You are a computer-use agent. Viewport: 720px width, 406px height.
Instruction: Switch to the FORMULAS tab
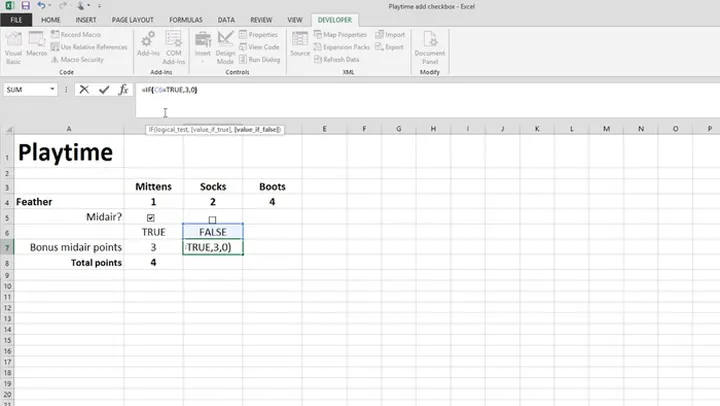186,20
